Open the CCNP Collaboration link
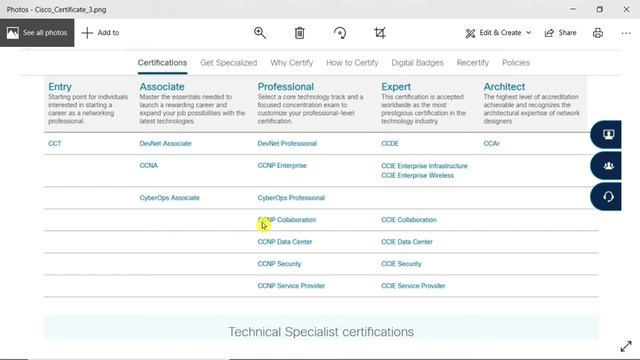 [x=287, y=220]
